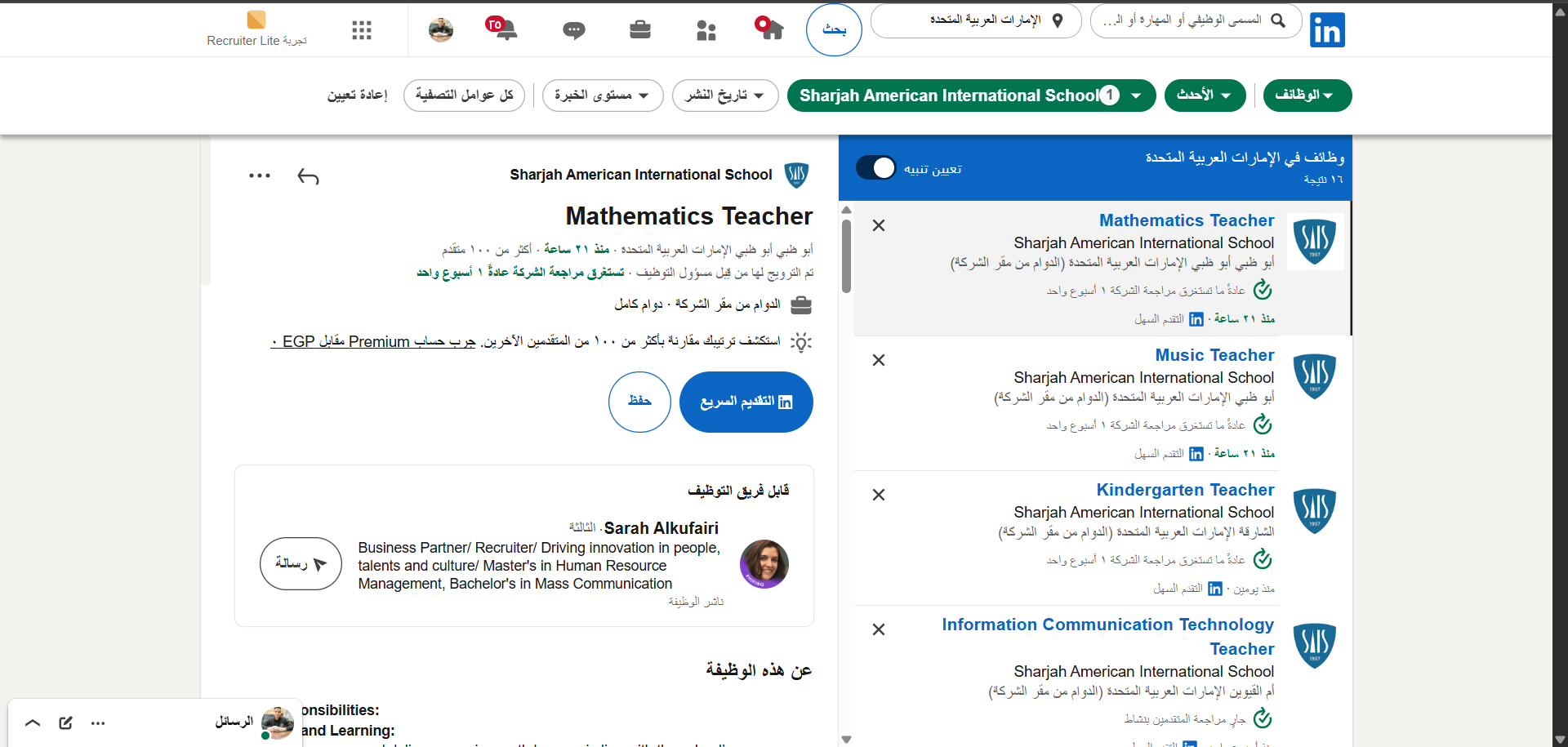The height and width of the screenshot is (747, 1568).
Task: Open Information Communication Technology Teacher listing
Action: click(1108, 636)
